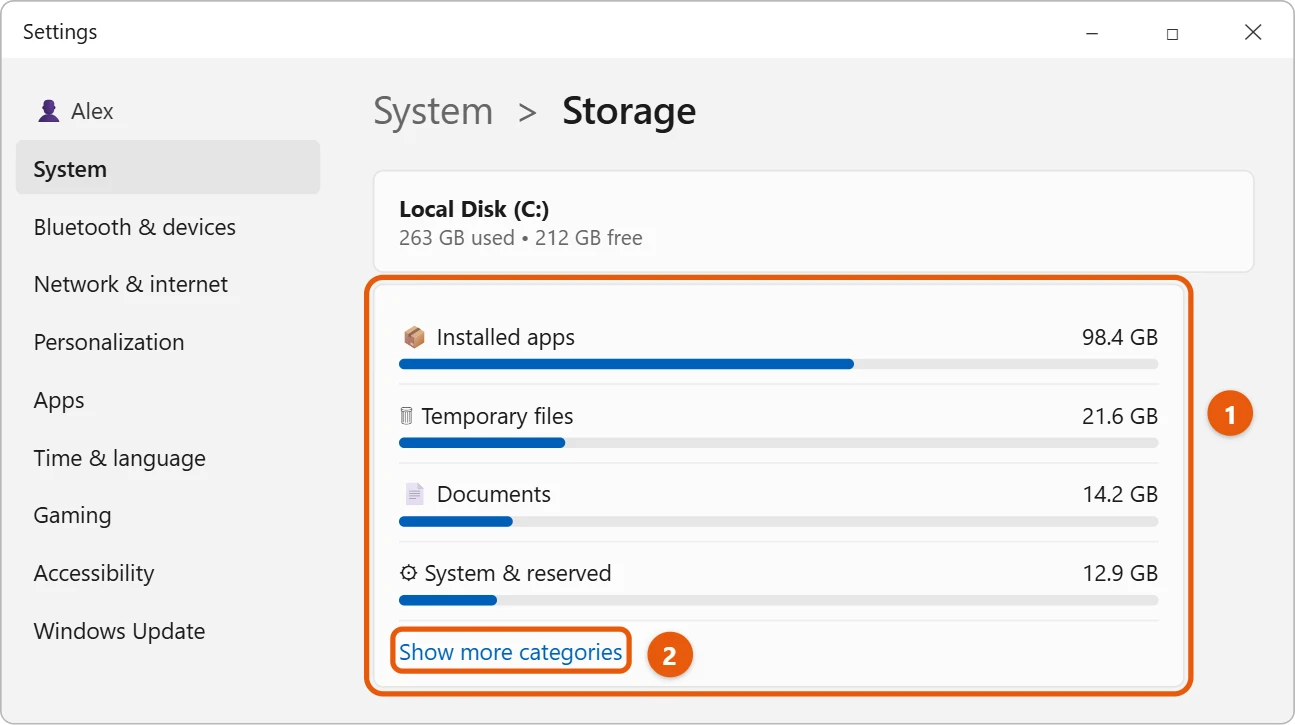Go to Network & internet
This screenshot has height=725, width=1295.
pyautogui.click(x=131, y=284)
